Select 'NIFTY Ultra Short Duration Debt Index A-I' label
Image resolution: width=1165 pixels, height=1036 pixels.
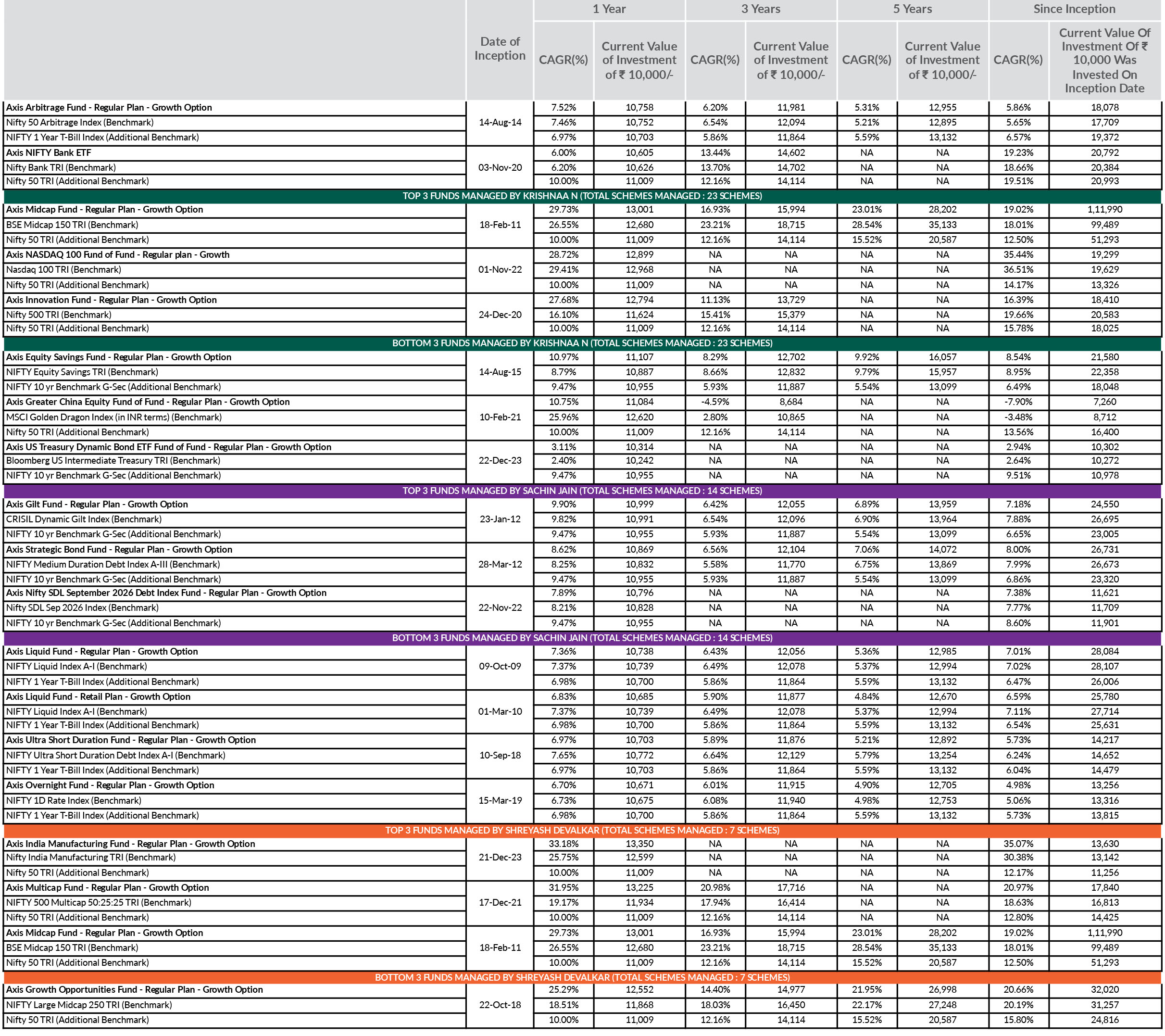(116, 755)
